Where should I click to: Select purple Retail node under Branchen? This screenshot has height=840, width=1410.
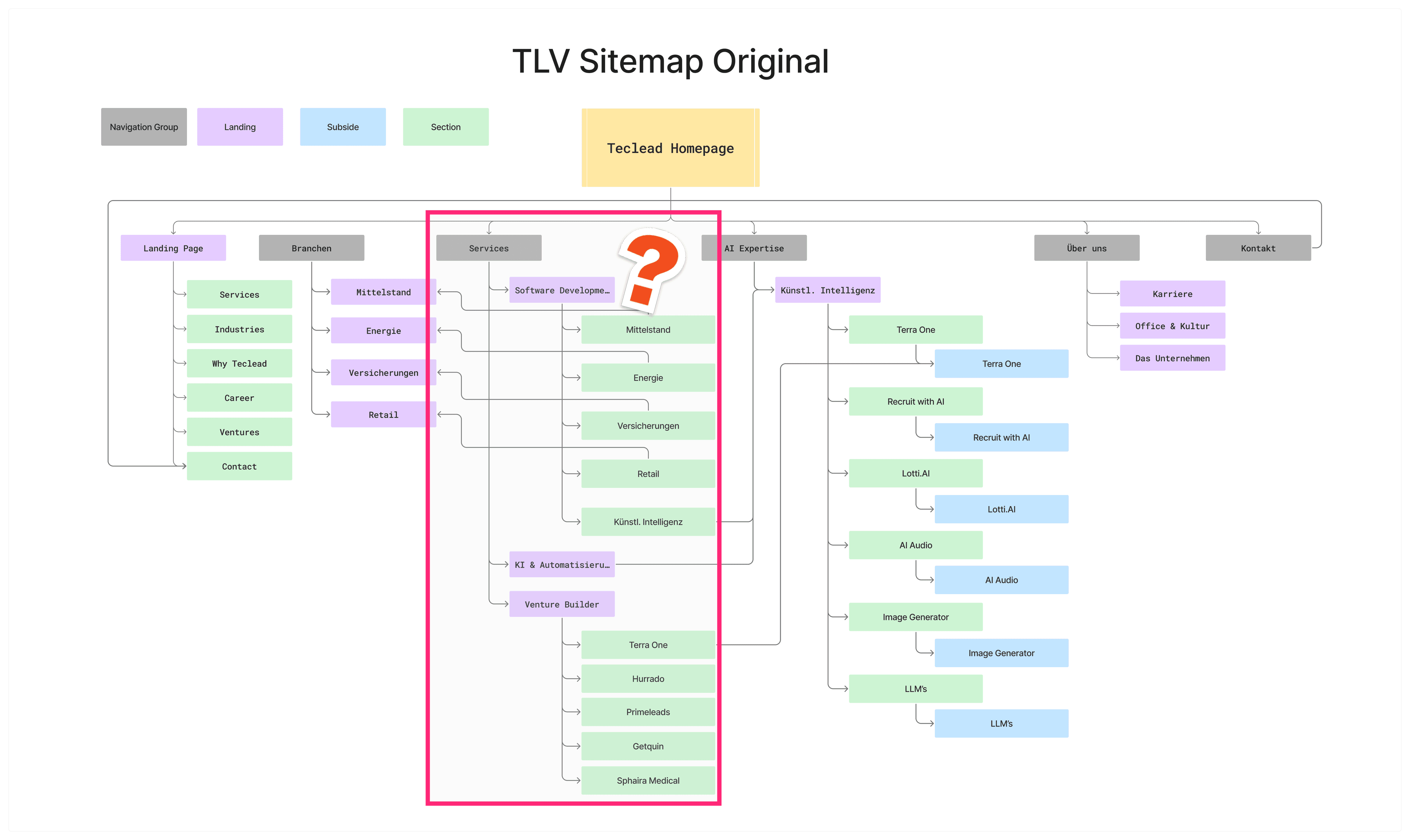point(383,414)
